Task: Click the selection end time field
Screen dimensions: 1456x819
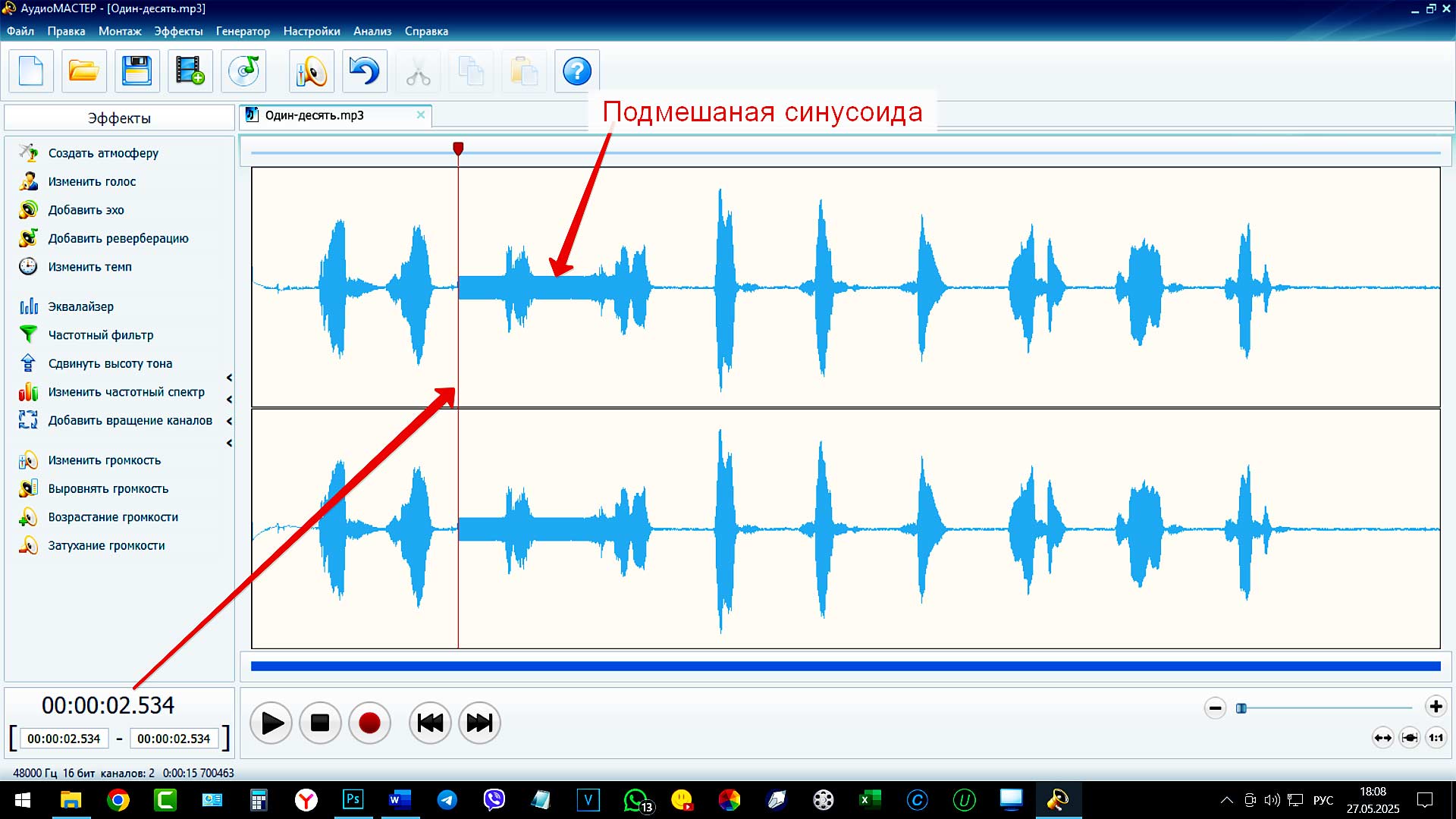Action: click(x=174, y=739)
